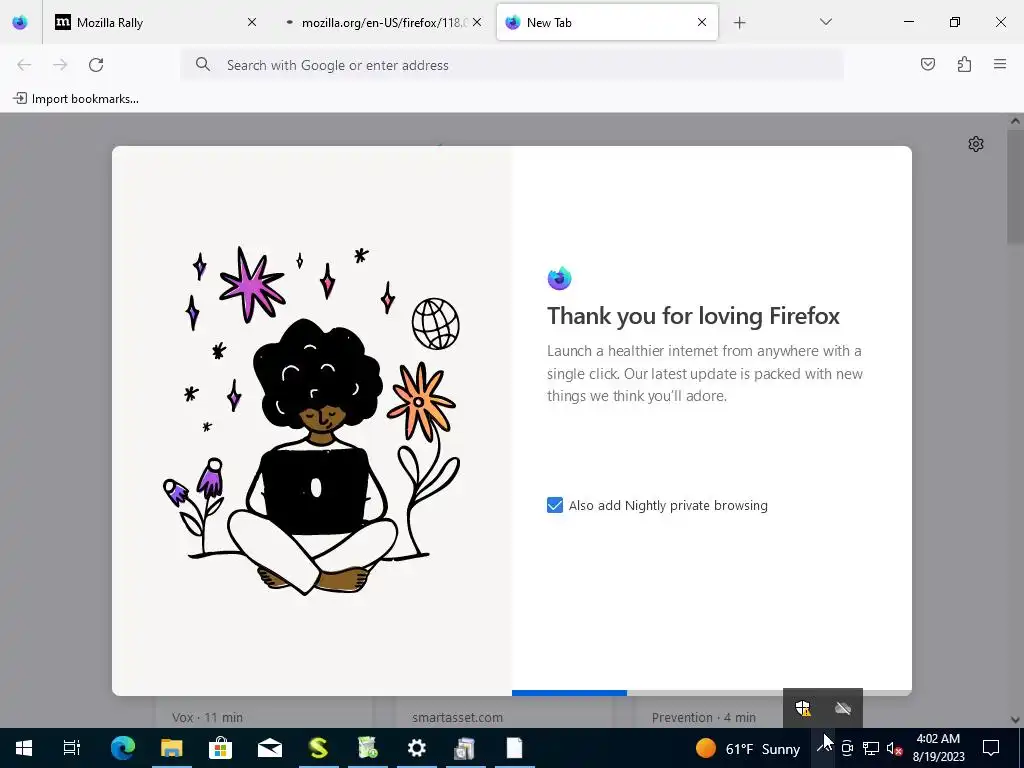Open Task View on taskbar

tap(71, 748)
